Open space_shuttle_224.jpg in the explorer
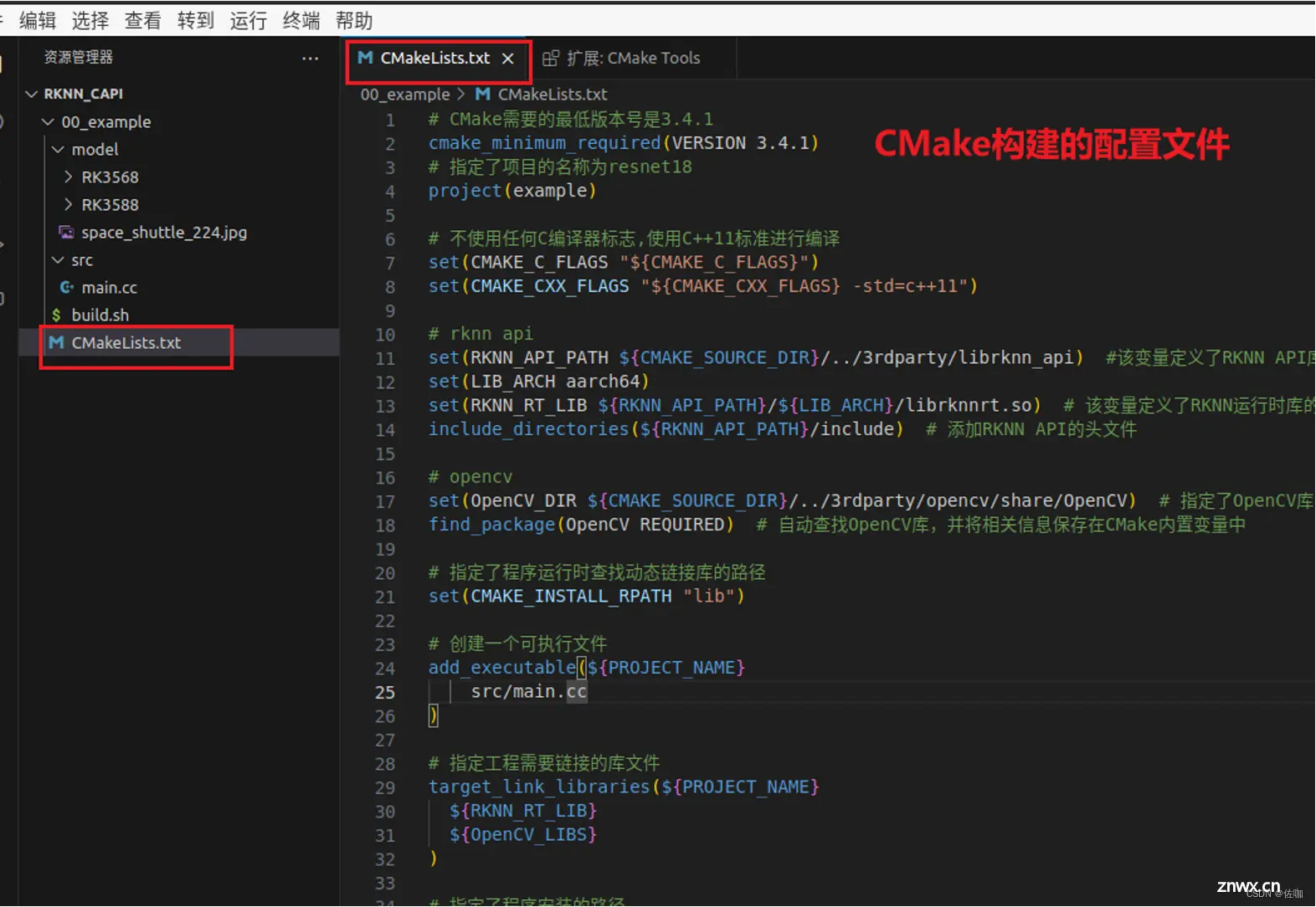 (164, 232)
